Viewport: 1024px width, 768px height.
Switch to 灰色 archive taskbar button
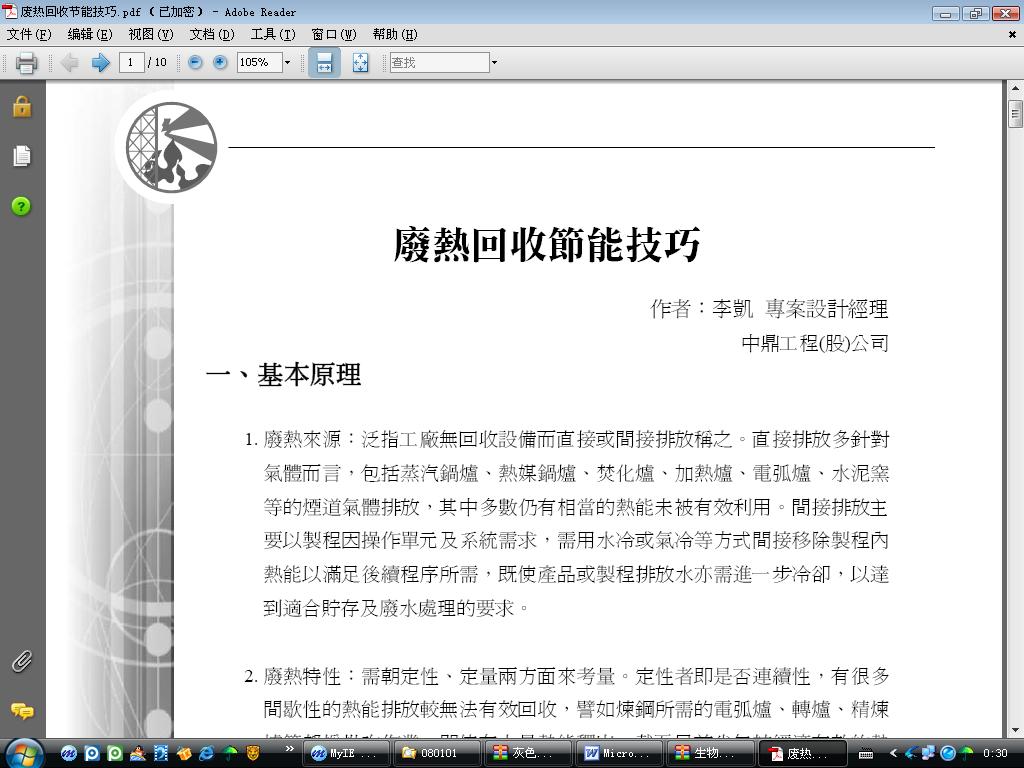click(x=529, y=754)
